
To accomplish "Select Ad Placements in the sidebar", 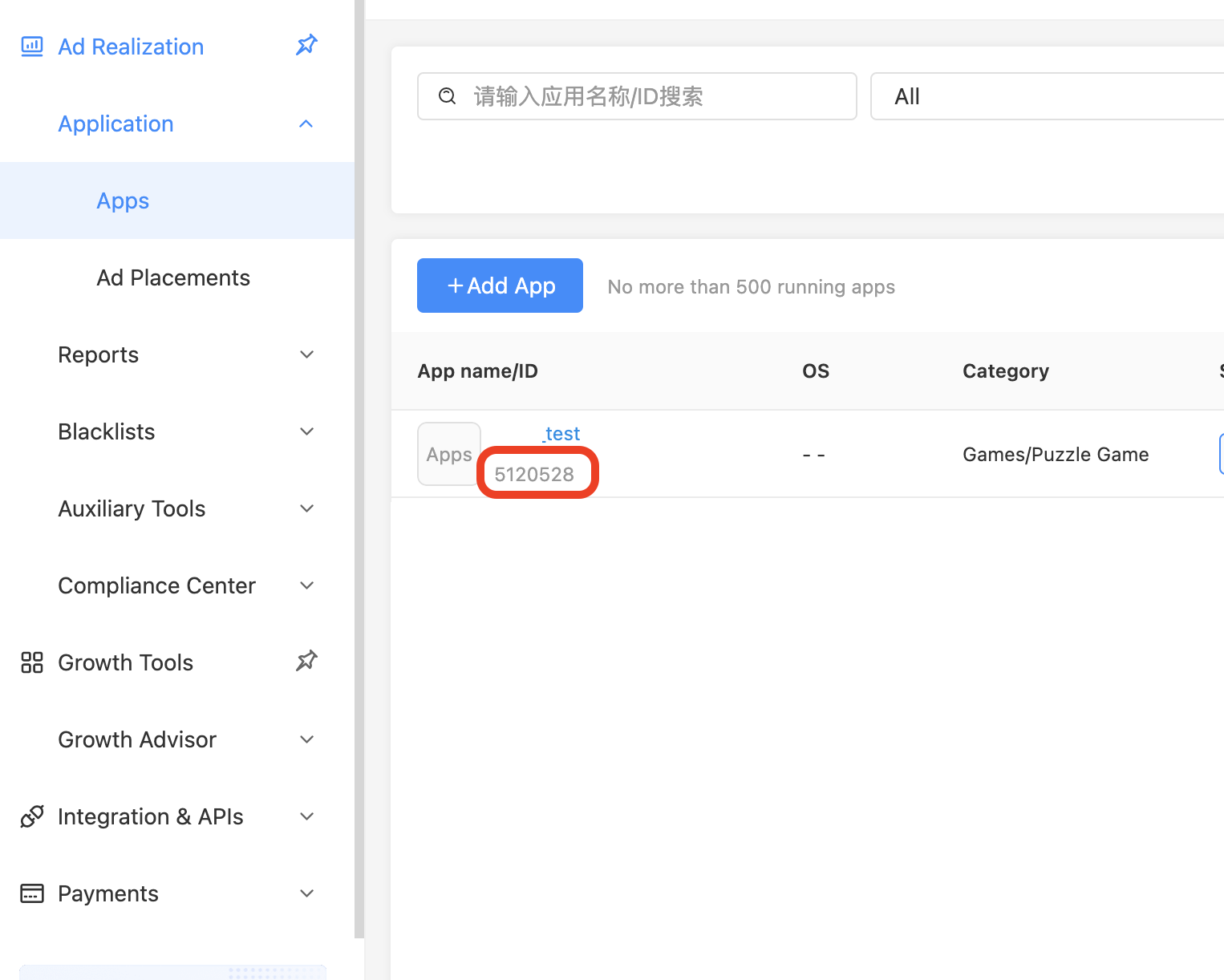I will click(173, 277).
